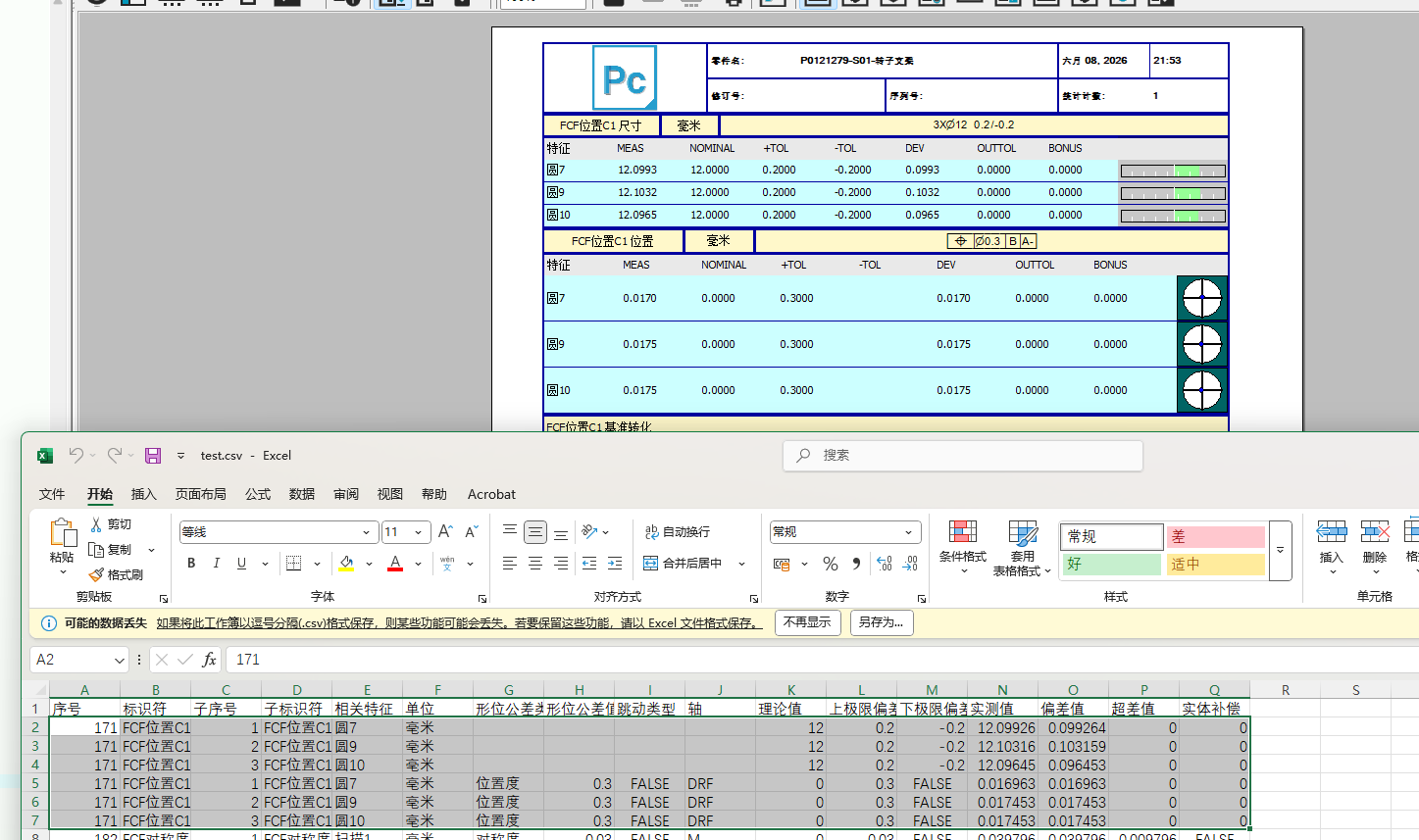Apply the Bad (差) cell style
This screenshot has height=840, width=1419.
point(1215,537)
